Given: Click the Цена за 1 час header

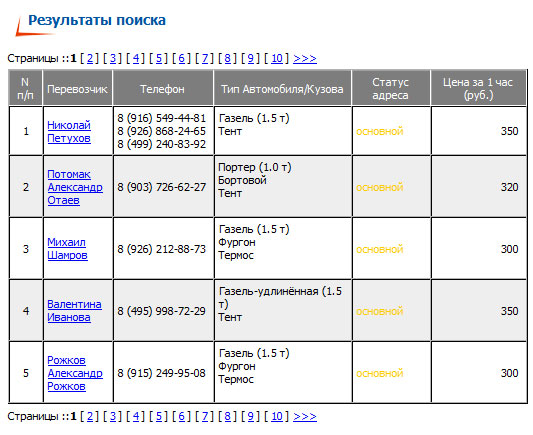Looking at the screenshot, I should click(x=478, y=89).
